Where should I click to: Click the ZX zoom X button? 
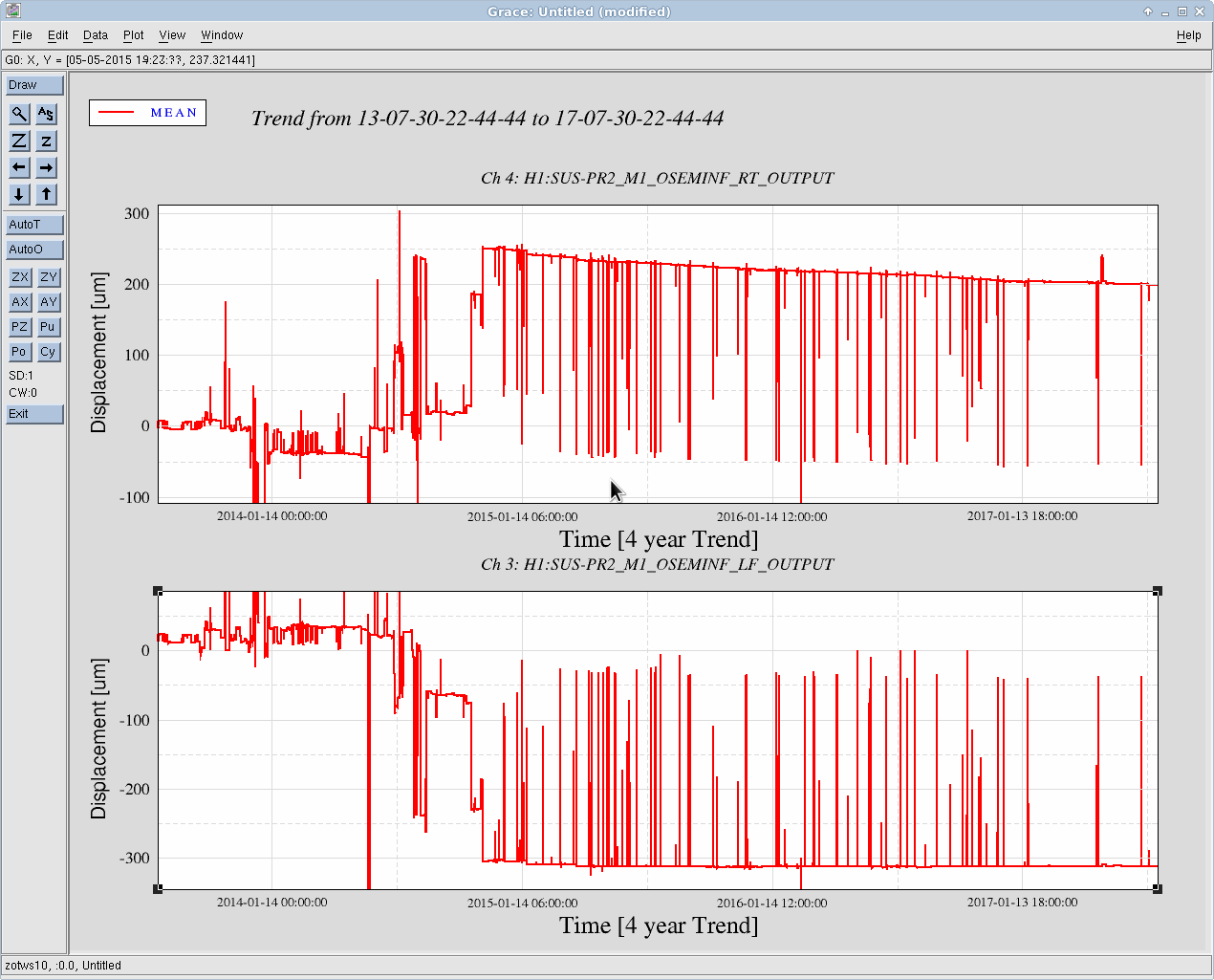click(x=20, y=277)
